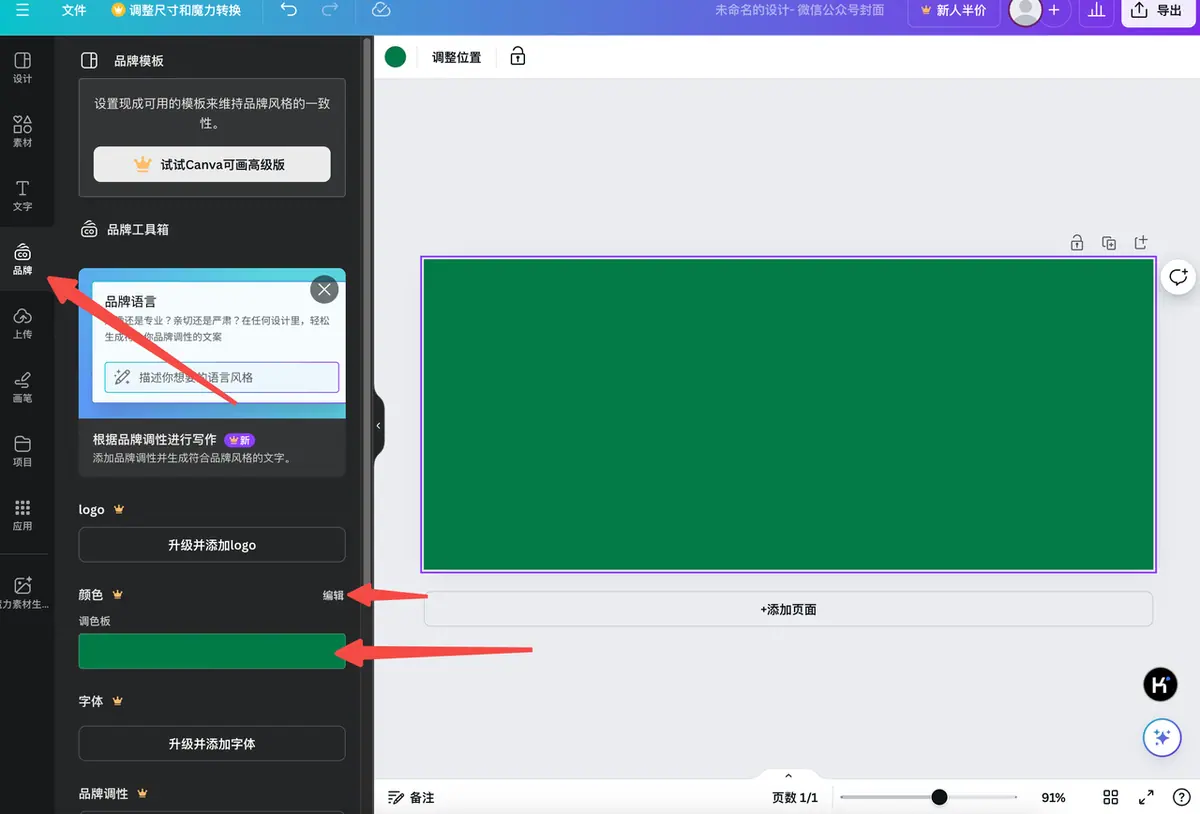Open the 项目 sidebar tab
Image resolution: width=1200 pixels, height=814 pixels.
(x=22, y=452)
